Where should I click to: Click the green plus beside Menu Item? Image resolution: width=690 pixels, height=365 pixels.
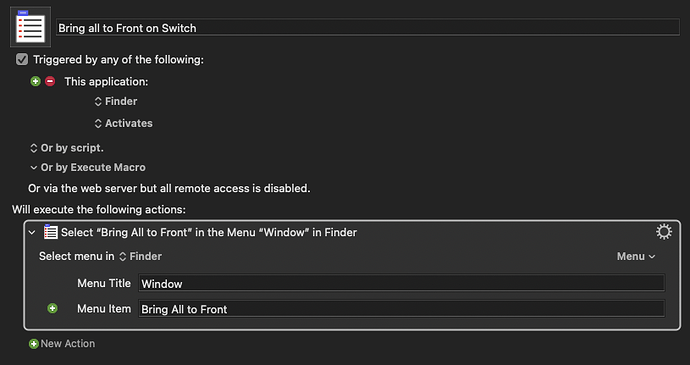(x=52, y=309)
